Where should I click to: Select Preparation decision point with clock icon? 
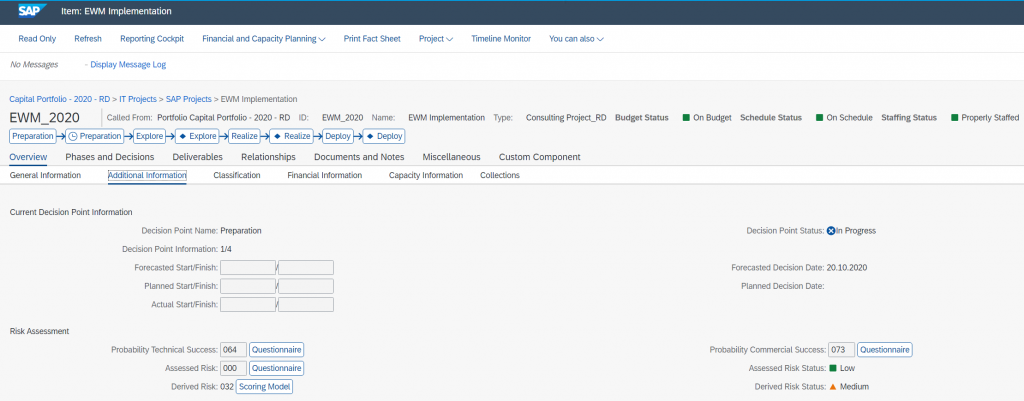[95, 136]
